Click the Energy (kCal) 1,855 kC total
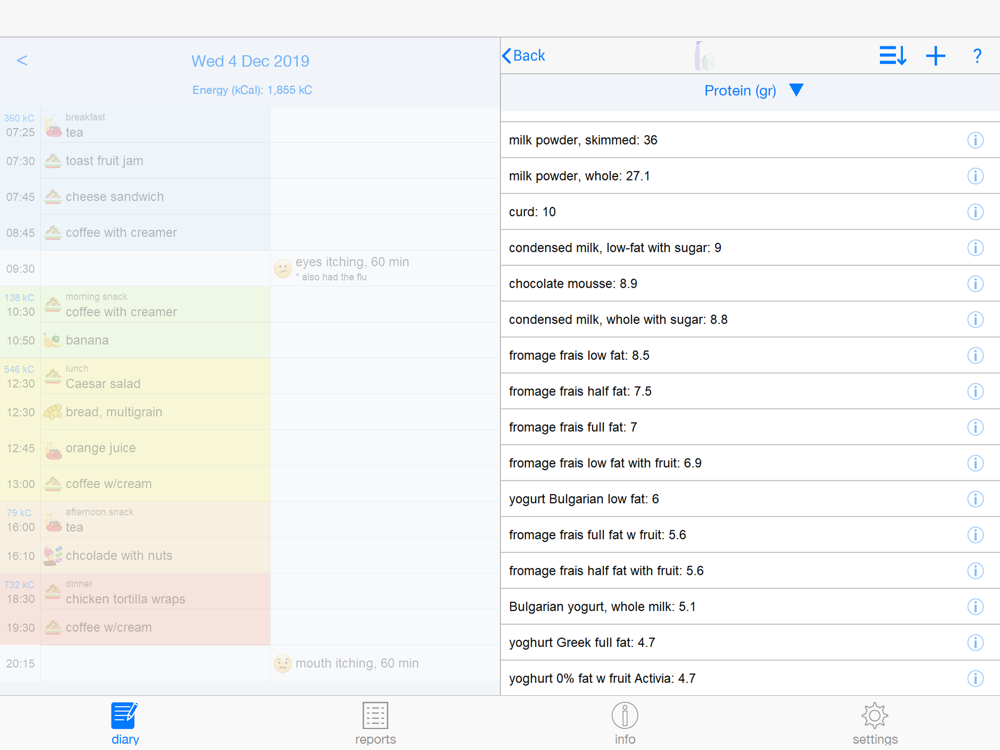 coord(252,90)
